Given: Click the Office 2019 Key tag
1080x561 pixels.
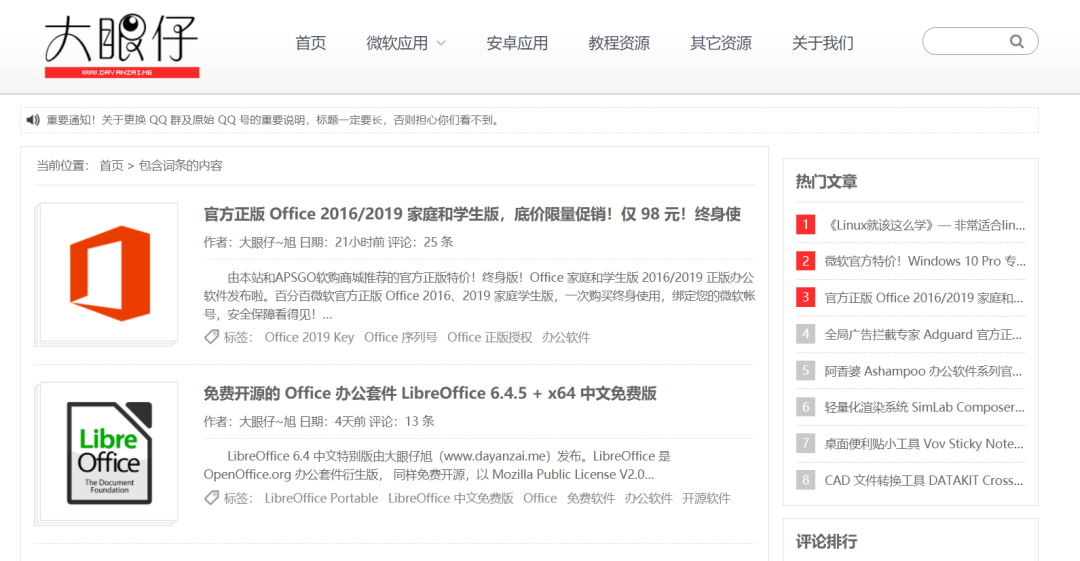Looking at the screenshot, I should 309,337.
